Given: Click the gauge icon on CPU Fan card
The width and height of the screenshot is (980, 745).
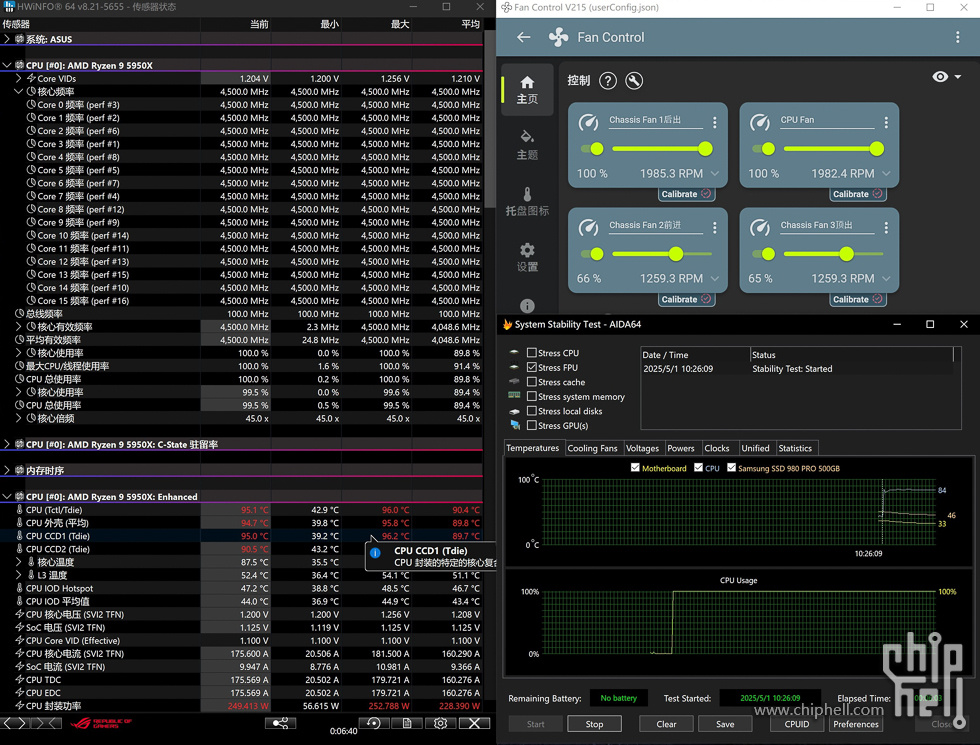Looking at the screenshot, I should click(x=759, y=122).
